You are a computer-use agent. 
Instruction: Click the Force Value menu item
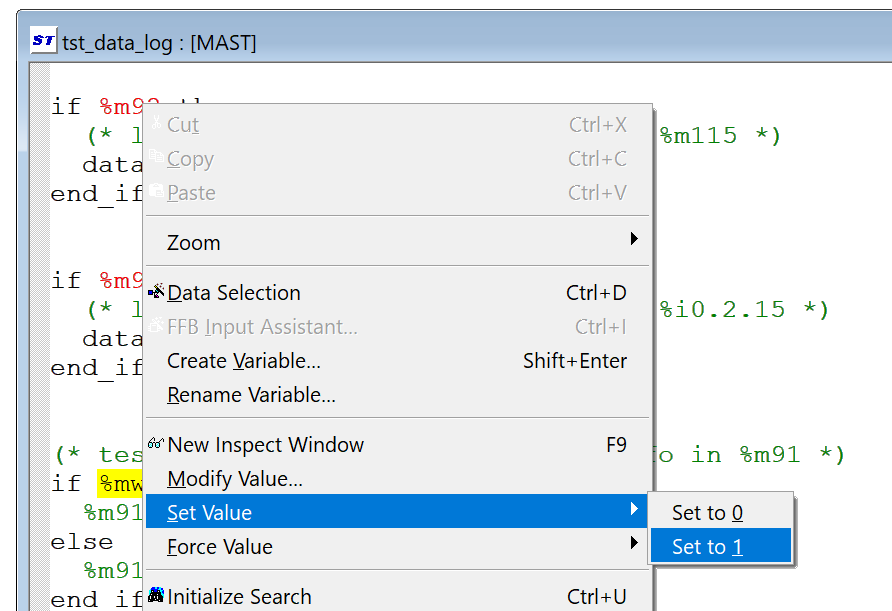pos(220,547)
